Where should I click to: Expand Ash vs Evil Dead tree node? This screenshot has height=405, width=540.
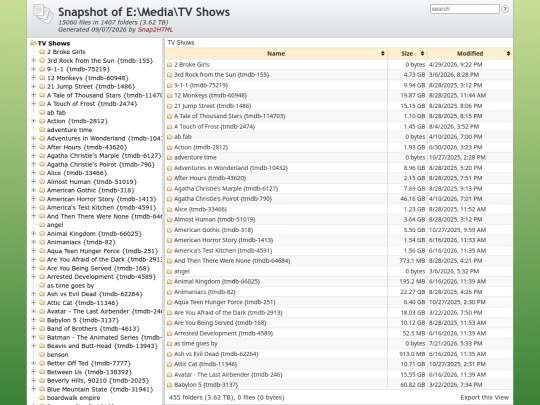coord(34,294)
